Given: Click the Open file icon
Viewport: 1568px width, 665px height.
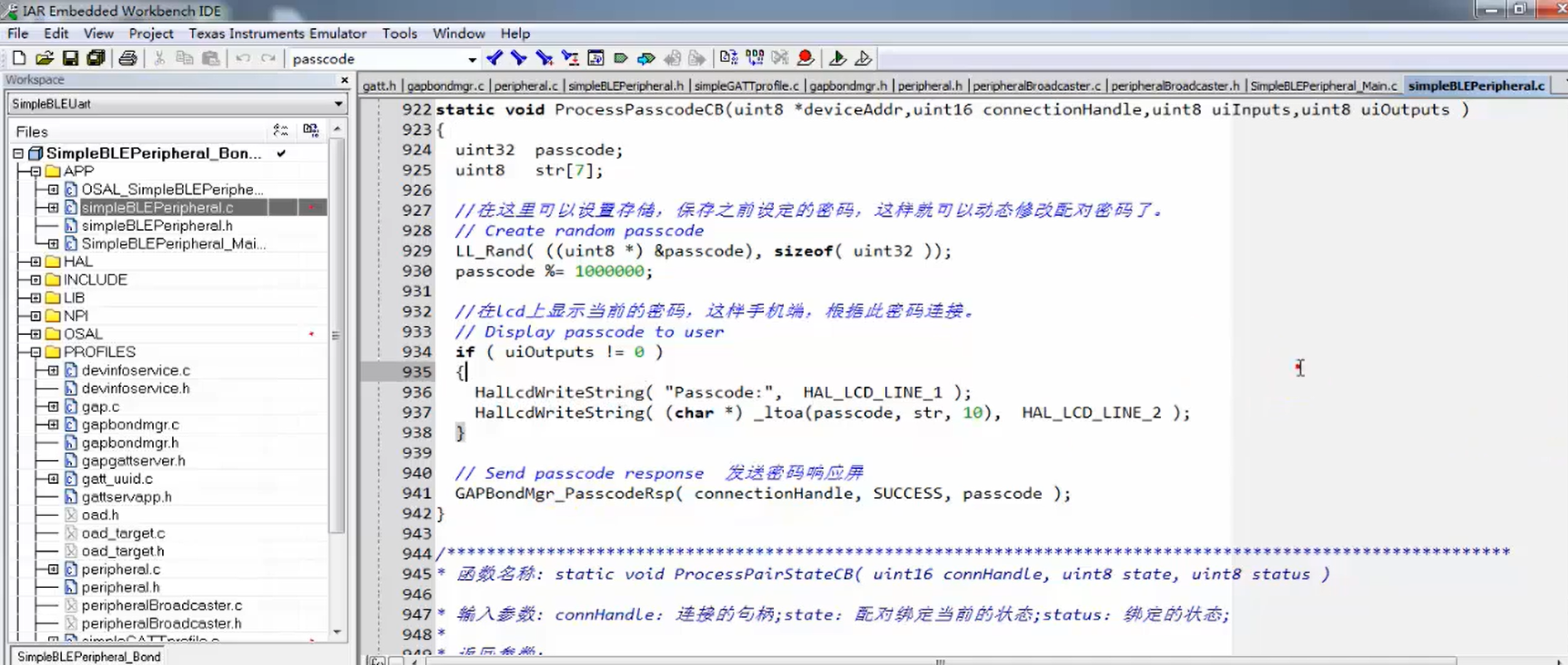Looking at the screenshot, I should 45,58.
